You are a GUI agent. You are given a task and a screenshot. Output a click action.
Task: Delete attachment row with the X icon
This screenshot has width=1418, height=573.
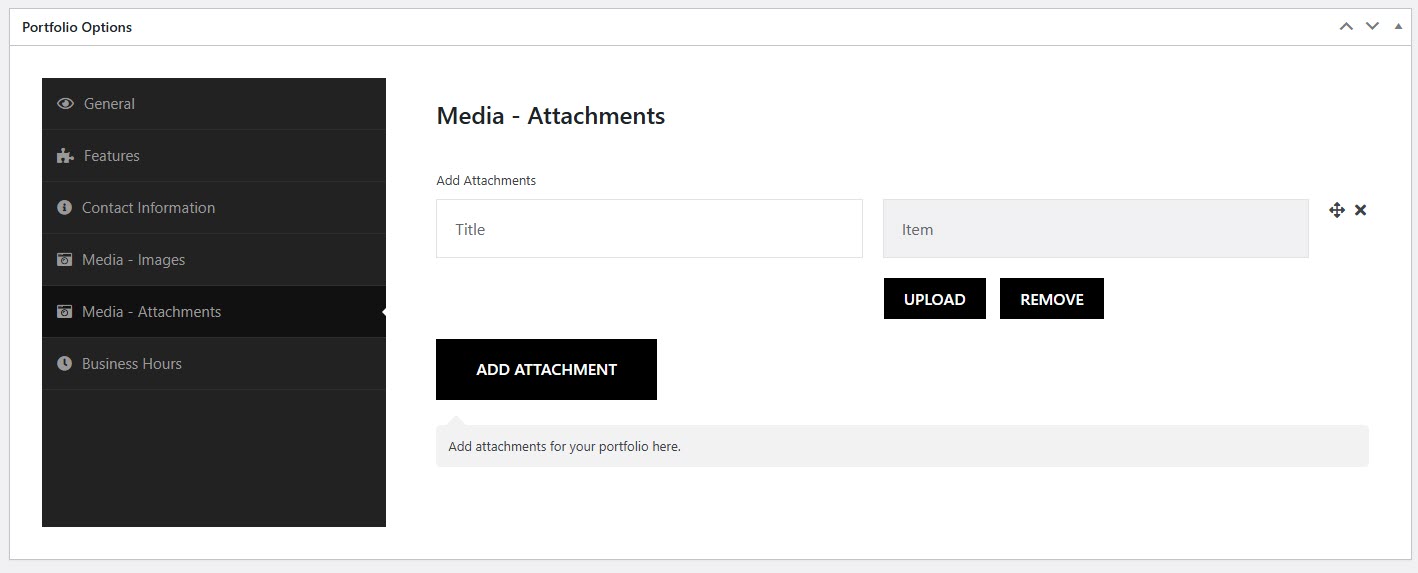1360,210
